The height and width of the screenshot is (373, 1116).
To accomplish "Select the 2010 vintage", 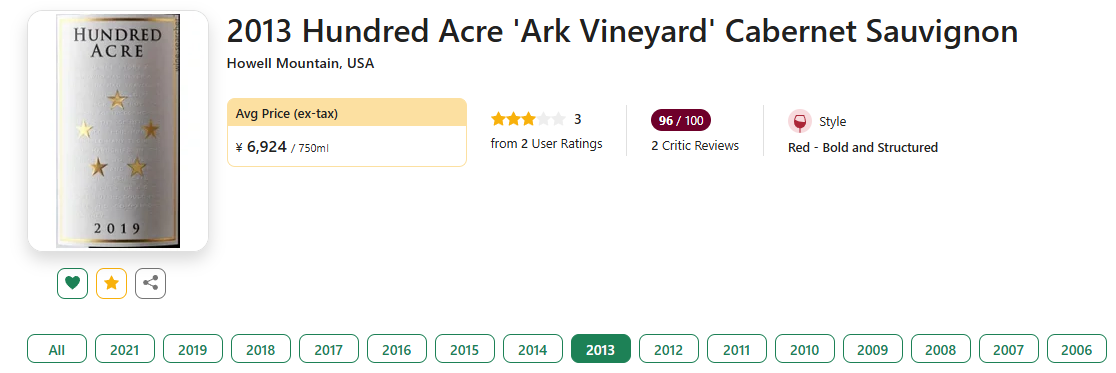I will tap(804, 349).
